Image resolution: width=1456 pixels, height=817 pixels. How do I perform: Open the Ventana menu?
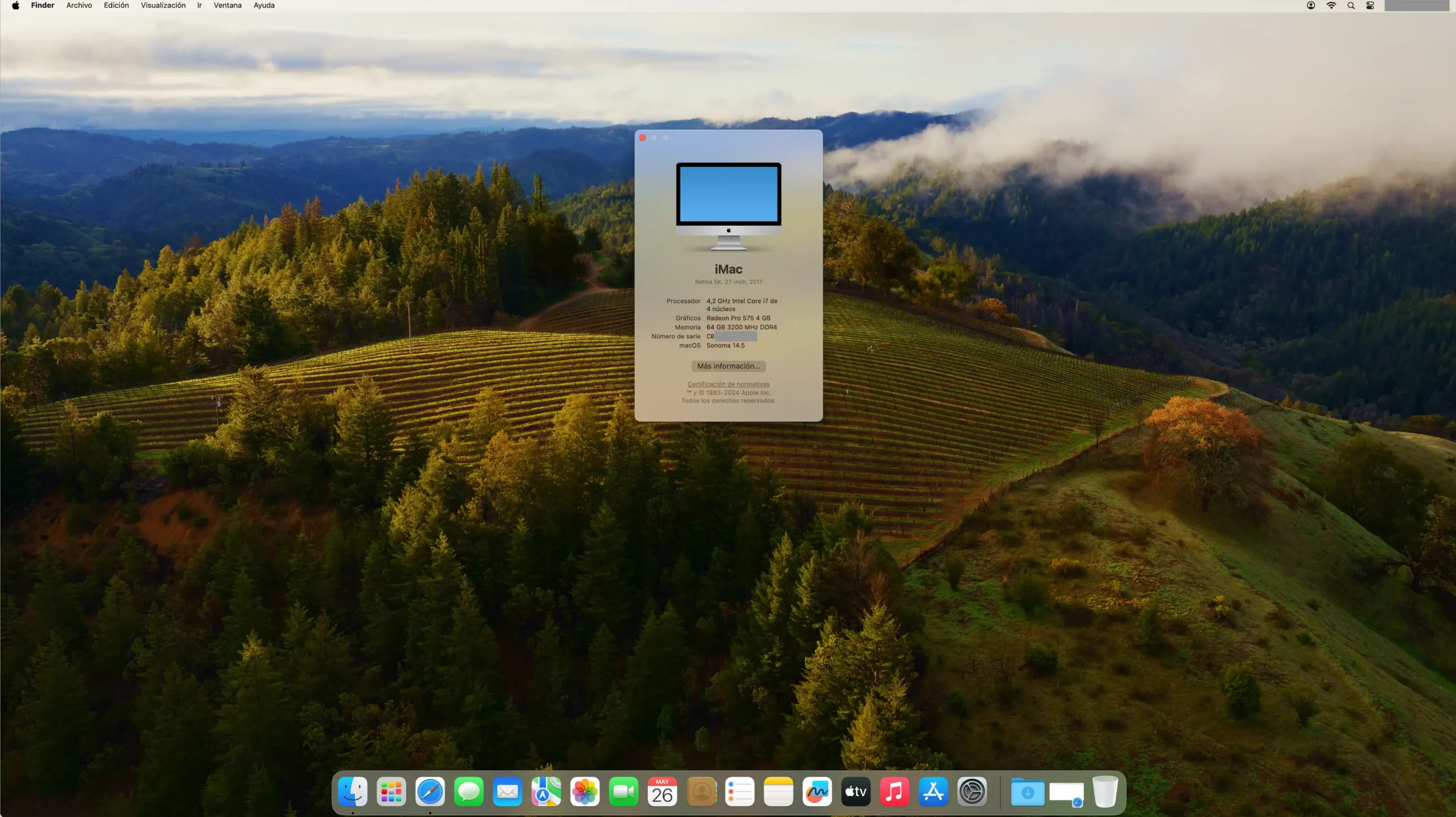[x=227, y=6]
